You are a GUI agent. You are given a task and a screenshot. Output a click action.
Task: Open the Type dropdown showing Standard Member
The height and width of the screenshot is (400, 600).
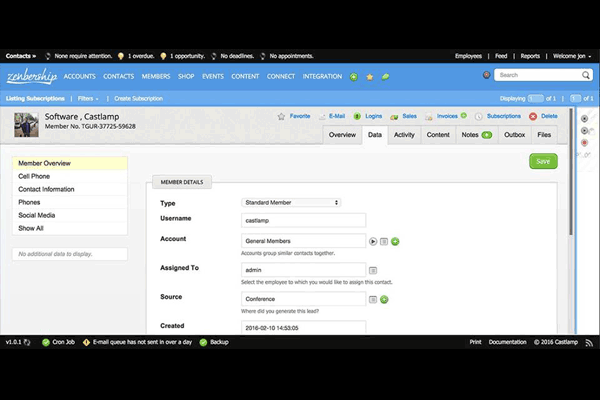tap(291, 202)
